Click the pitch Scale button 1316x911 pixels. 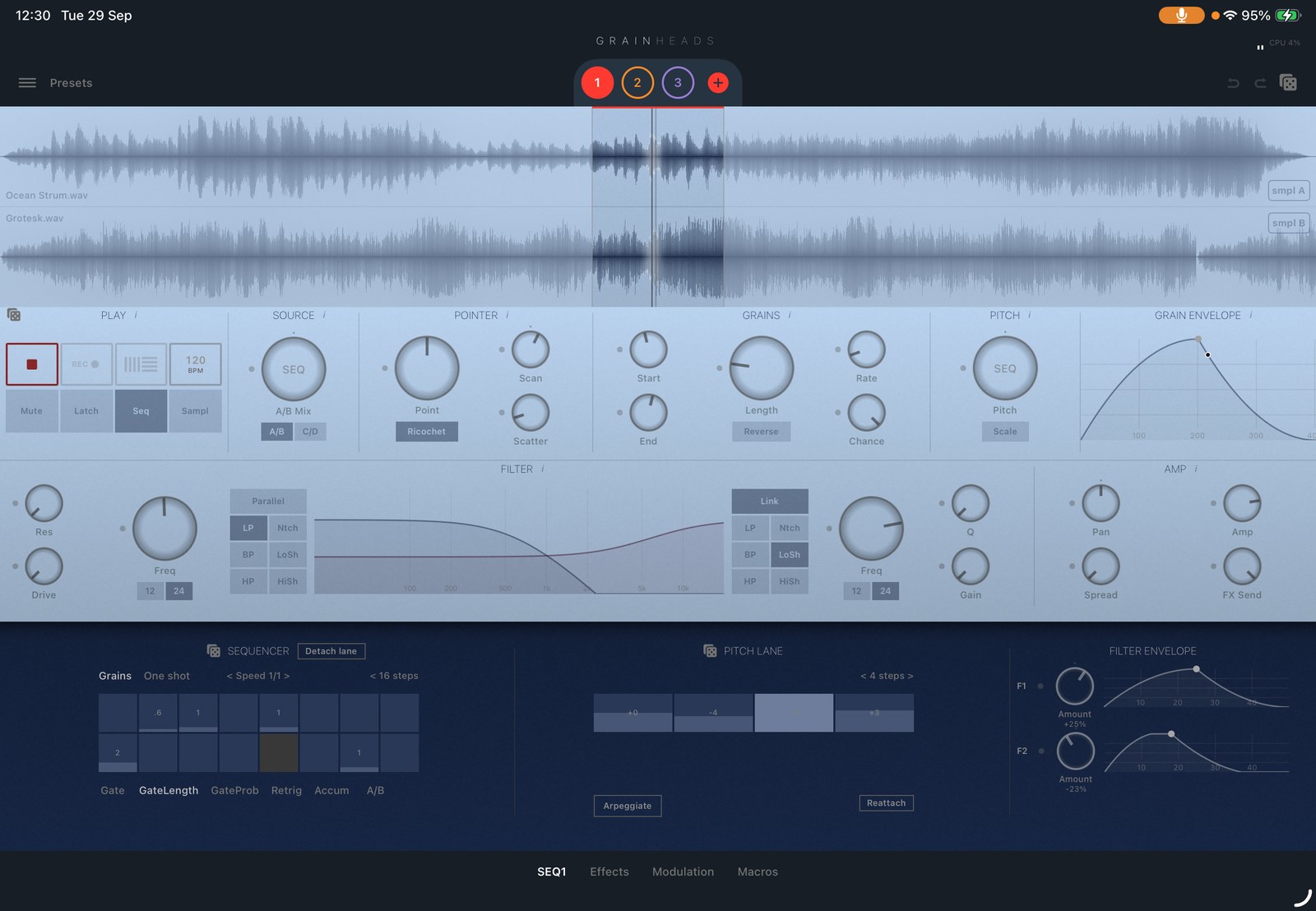click(1005, 432)
